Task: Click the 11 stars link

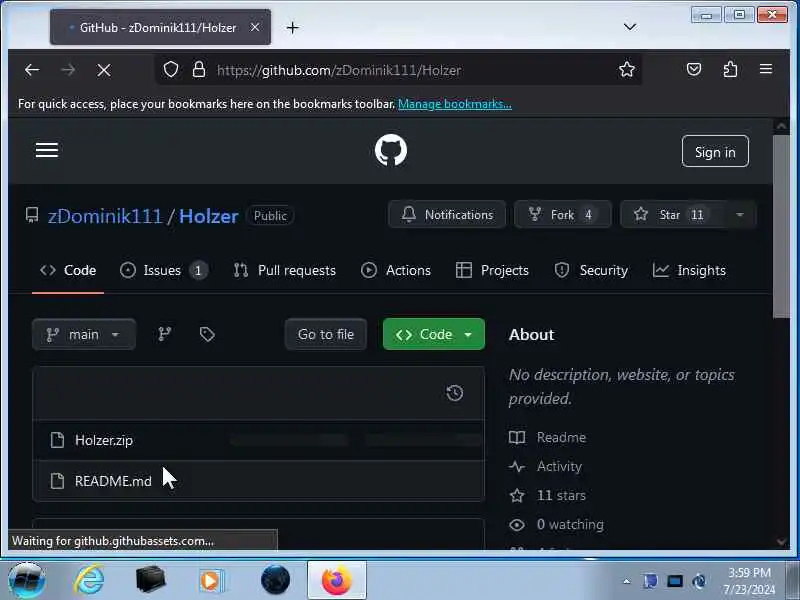Action: tap(561, 495)
